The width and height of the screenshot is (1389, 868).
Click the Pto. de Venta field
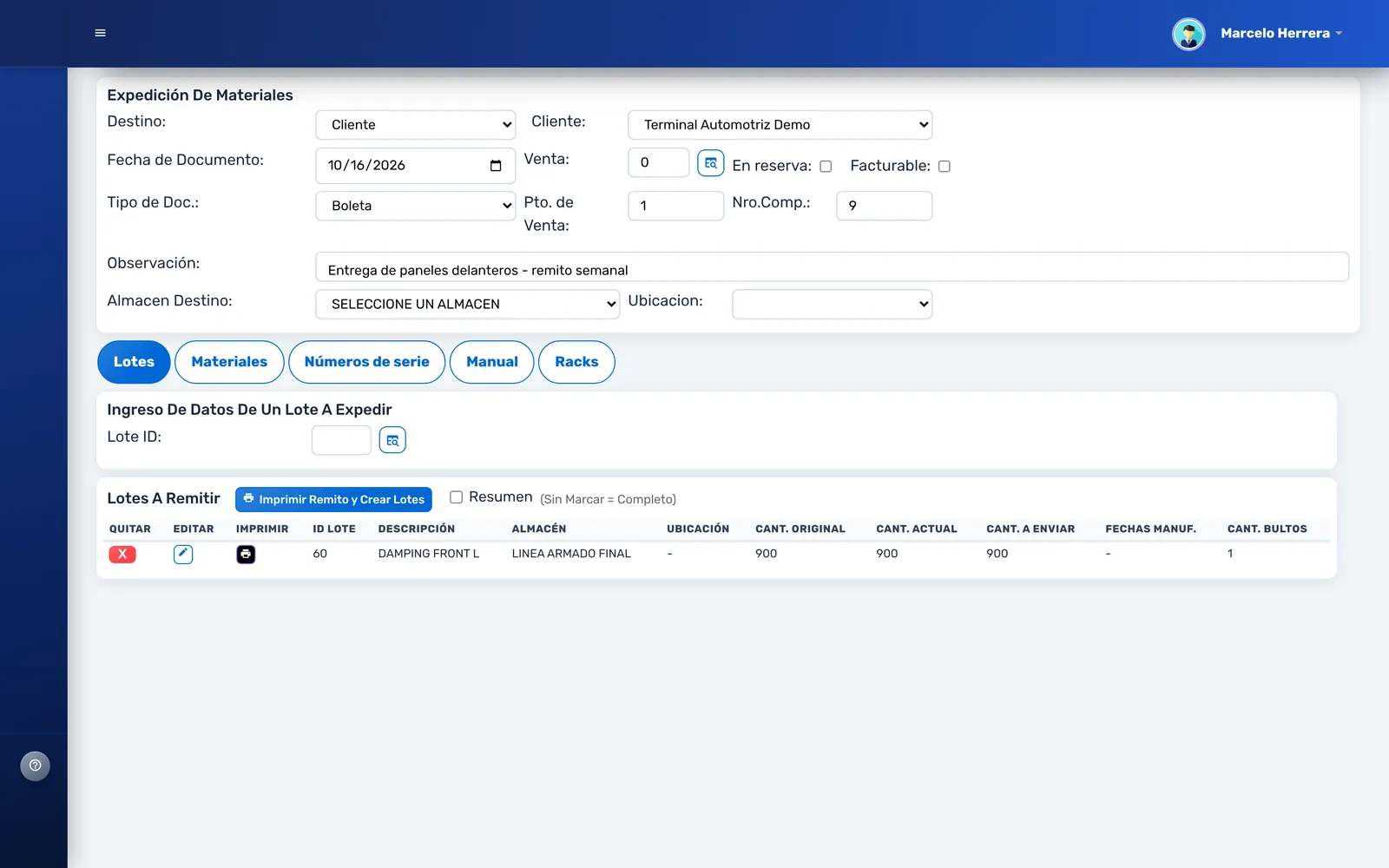click(676, 206)
